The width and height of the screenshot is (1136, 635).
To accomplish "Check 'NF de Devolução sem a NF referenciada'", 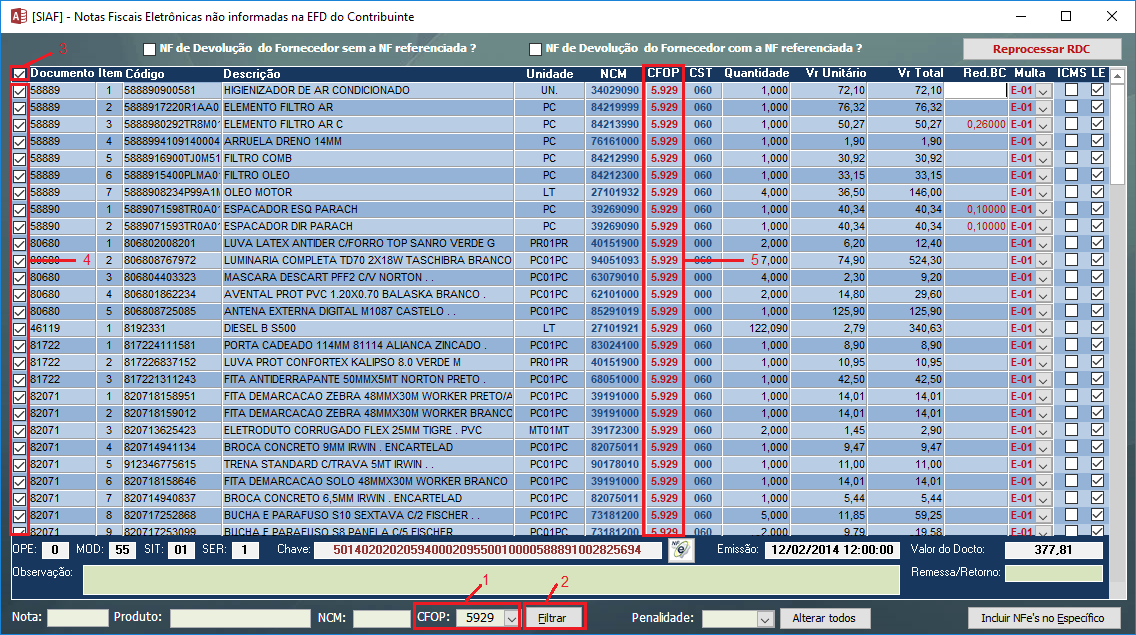I will coord(150,49).
